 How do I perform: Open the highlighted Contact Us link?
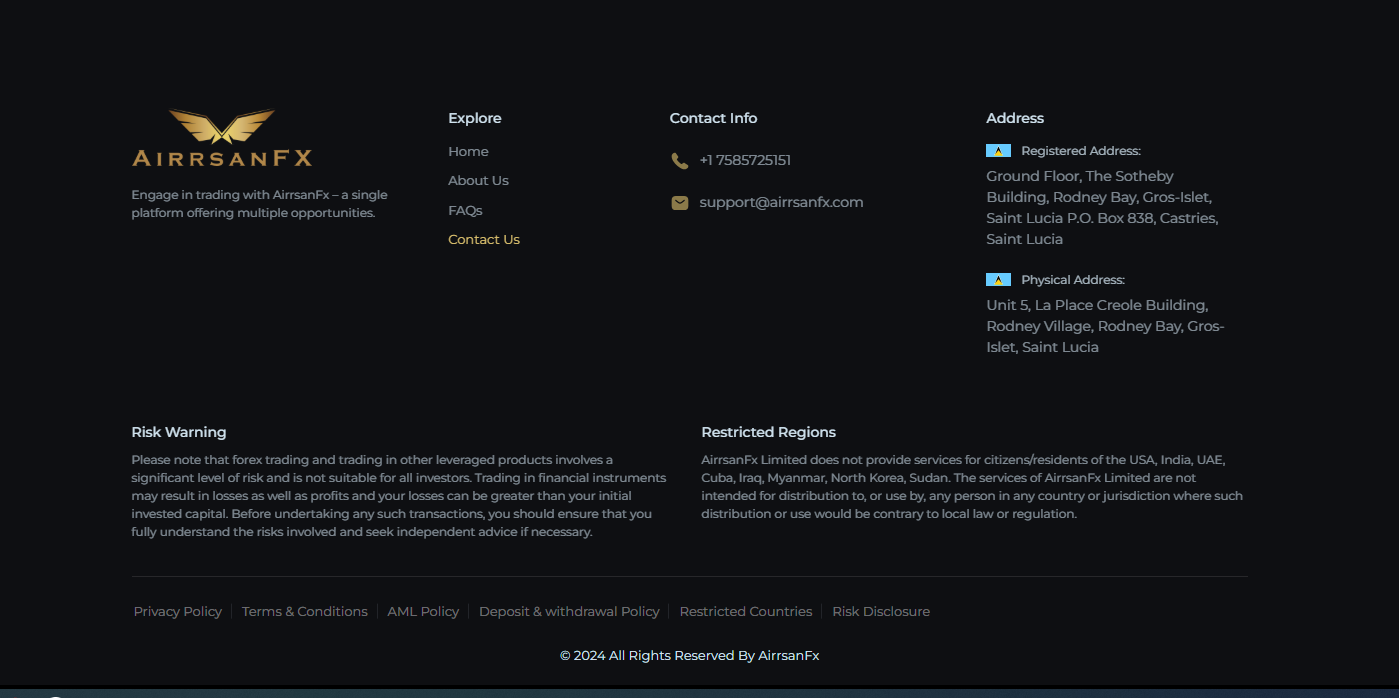pos(484,240)
